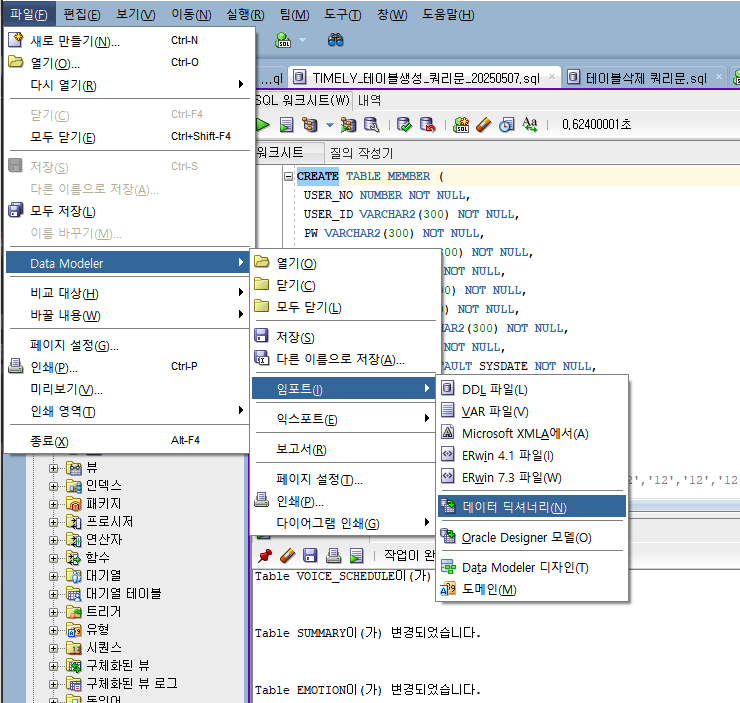
Task: Open the 도움말(H) menu in menu bar
Action: (448, 15)
